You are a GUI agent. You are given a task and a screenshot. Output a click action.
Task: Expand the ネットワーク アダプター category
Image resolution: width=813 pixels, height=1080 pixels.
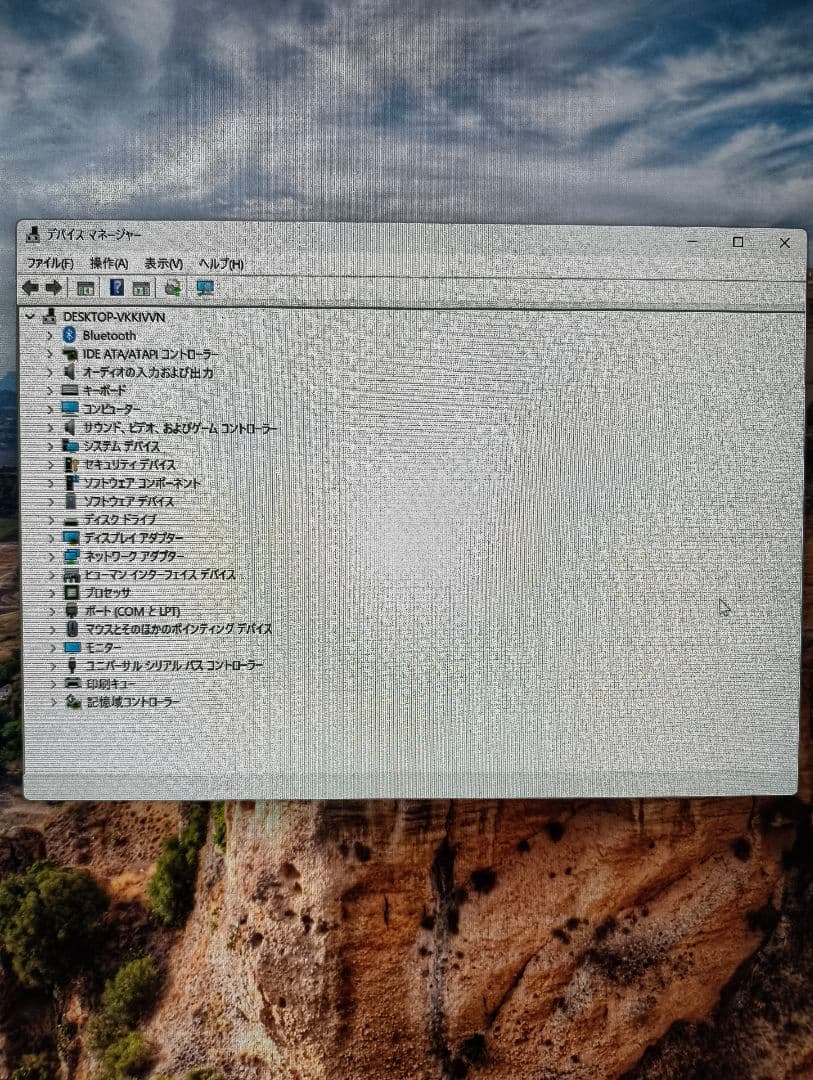[x=50, y=556]
